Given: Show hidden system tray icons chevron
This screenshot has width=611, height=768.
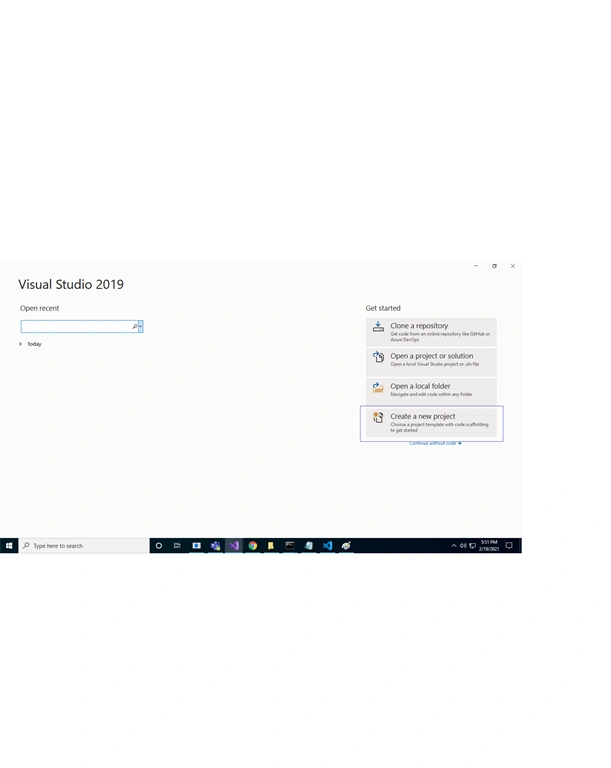Looking at the screenshot, I should point(454,546).
